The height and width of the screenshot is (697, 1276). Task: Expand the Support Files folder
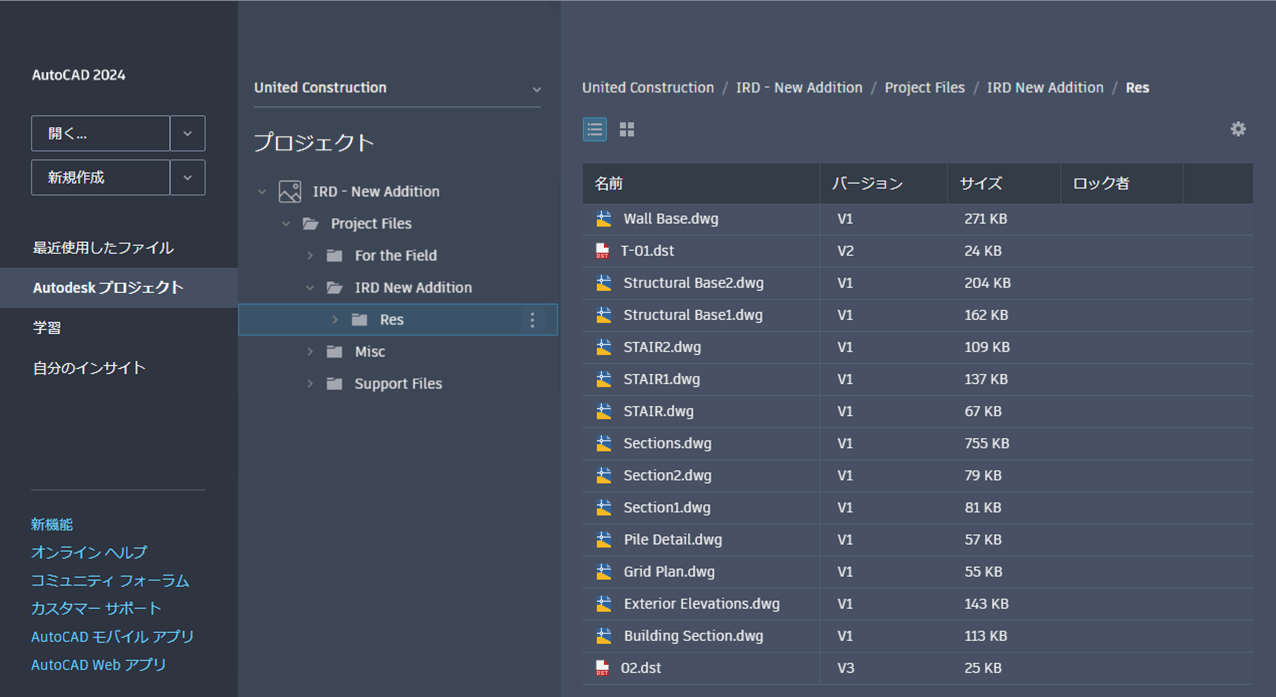310,384
